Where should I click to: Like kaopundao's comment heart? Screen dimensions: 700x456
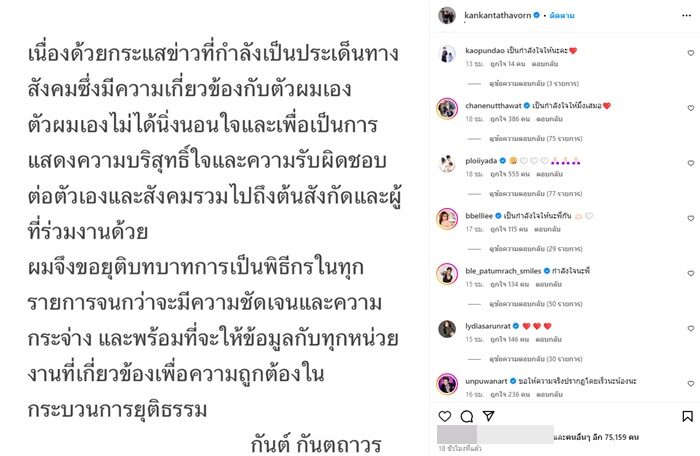[691, 53]
